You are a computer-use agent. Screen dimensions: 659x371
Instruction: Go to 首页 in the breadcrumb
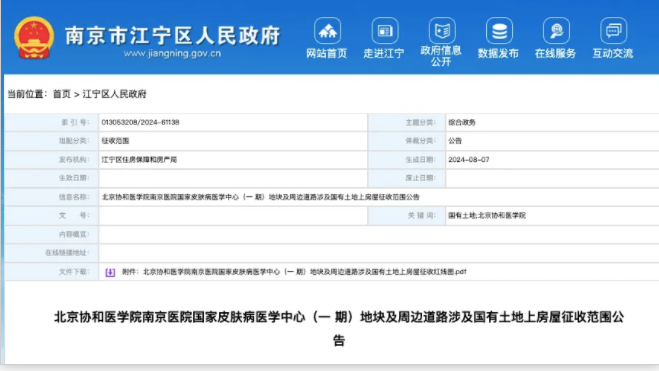pos(61,94)
